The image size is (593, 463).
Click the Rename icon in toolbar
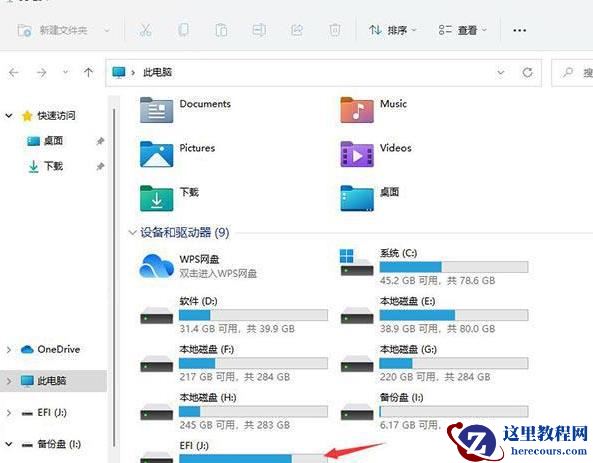(259, 30)
